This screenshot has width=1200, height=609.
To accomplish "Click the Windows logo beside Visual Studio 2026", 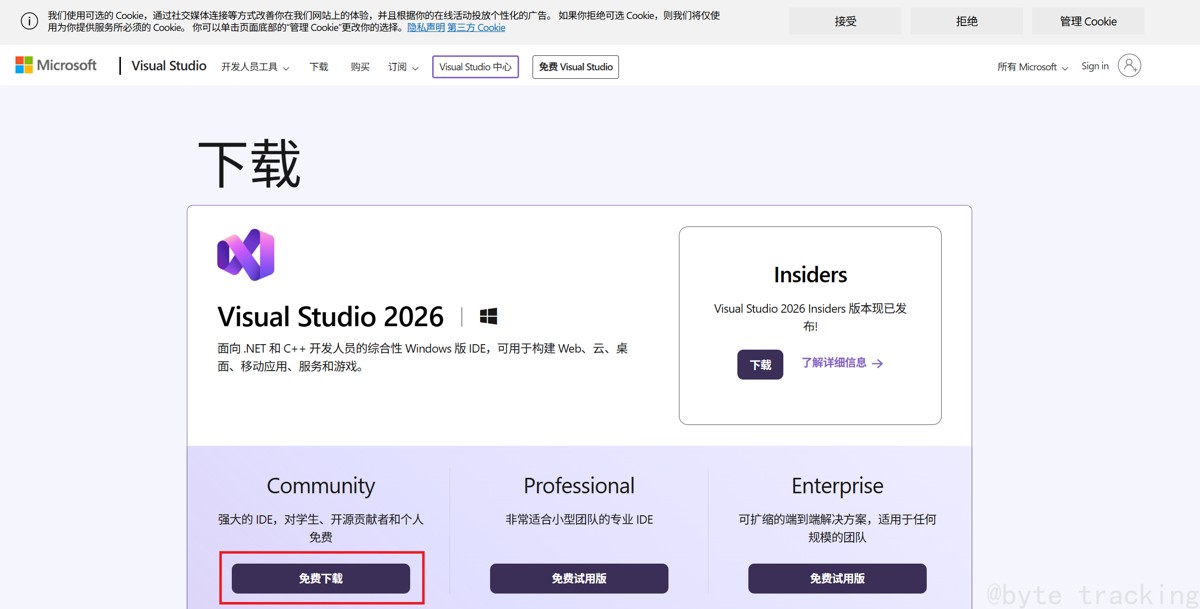I will 488,316.
